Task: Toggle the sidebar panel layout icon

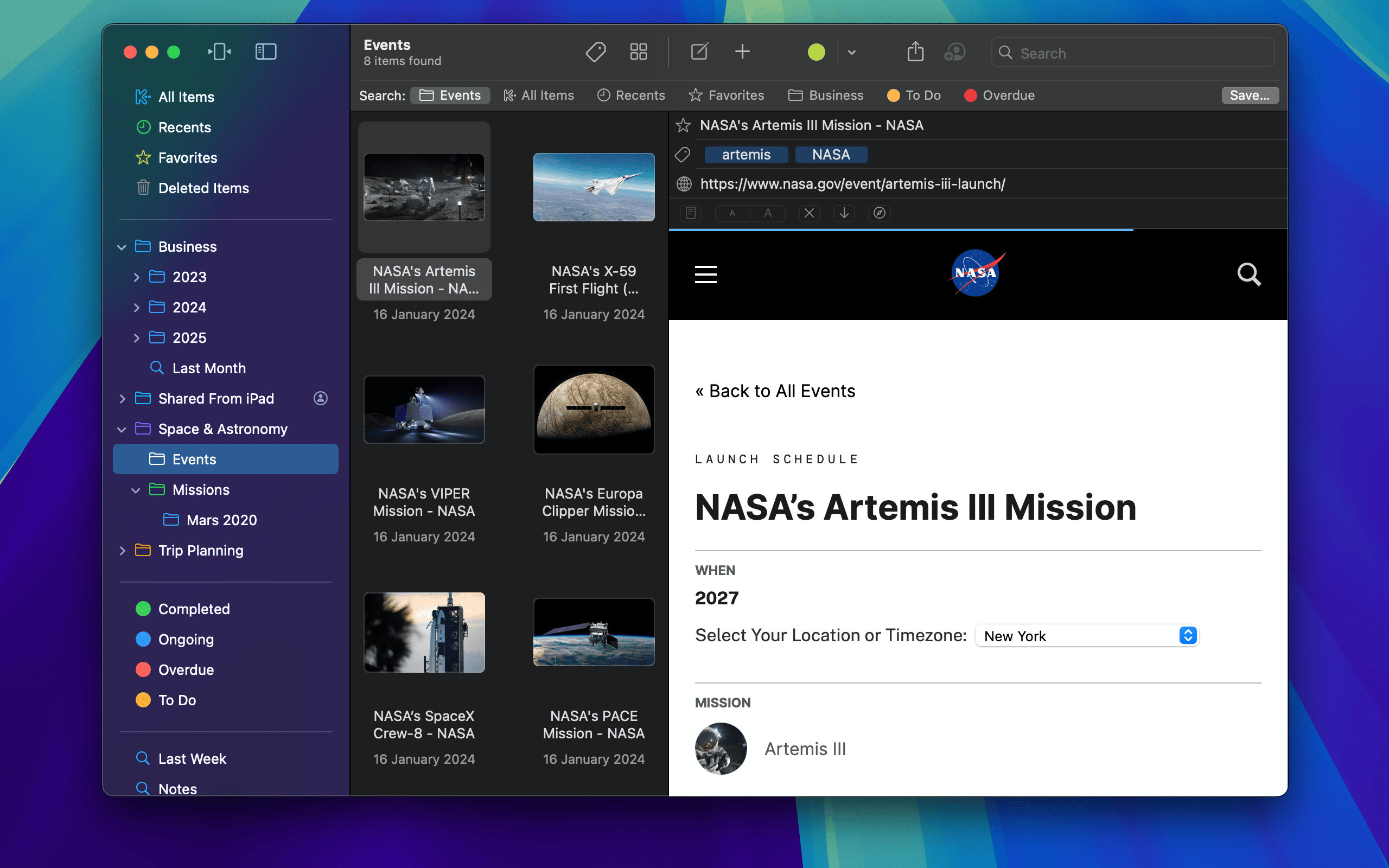Action: click(266, 52)
